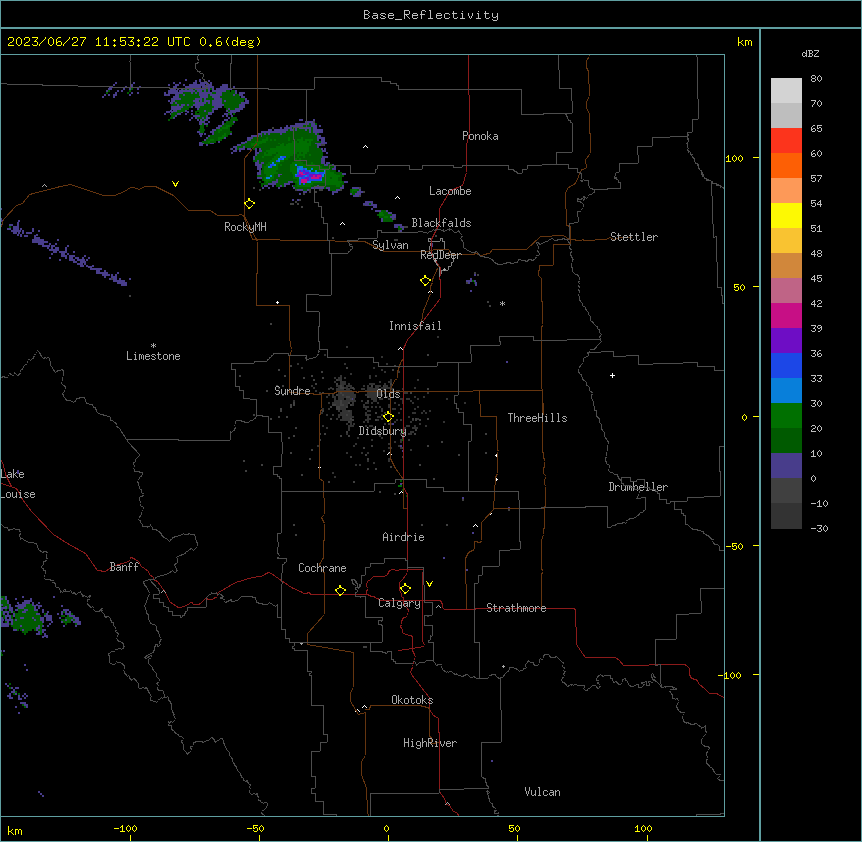Screen dimensions: 862x842
Task: Select the Limestone label
Action: coord(153,356)
